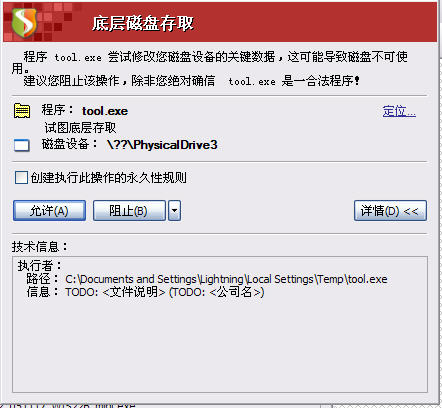Allow the operation with 允许(A)
The image size is (442, 408).
tap(49, 211)
